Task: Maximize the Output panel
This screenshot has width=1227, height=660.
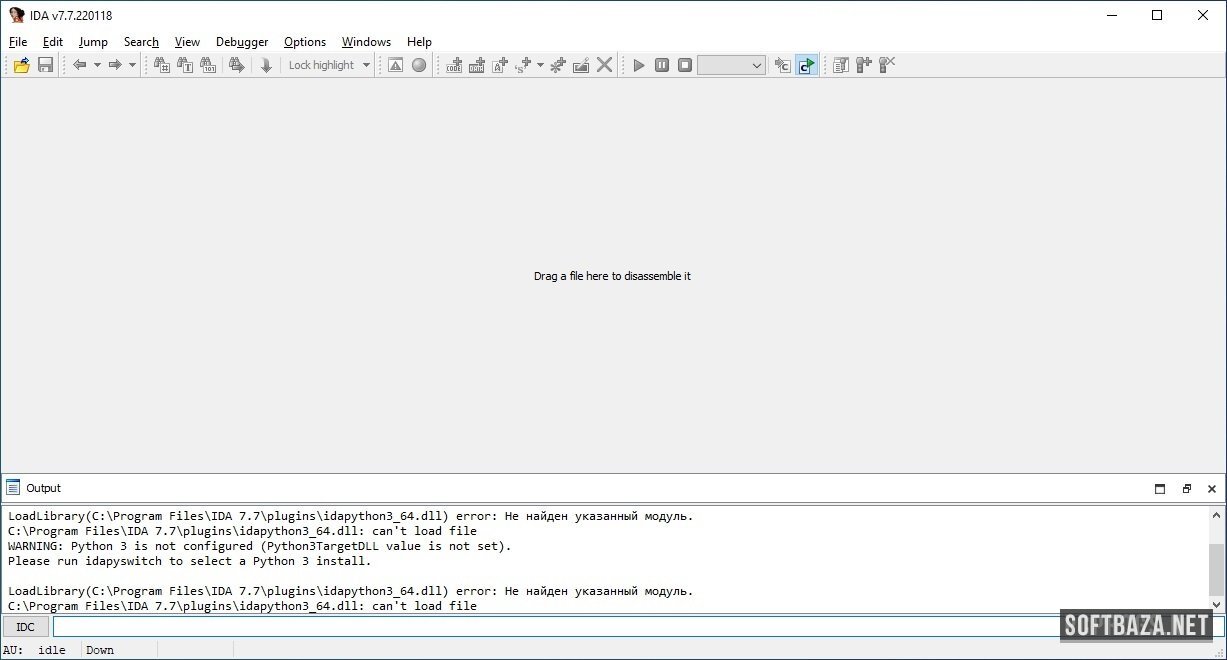Action: coord(1160,489)
